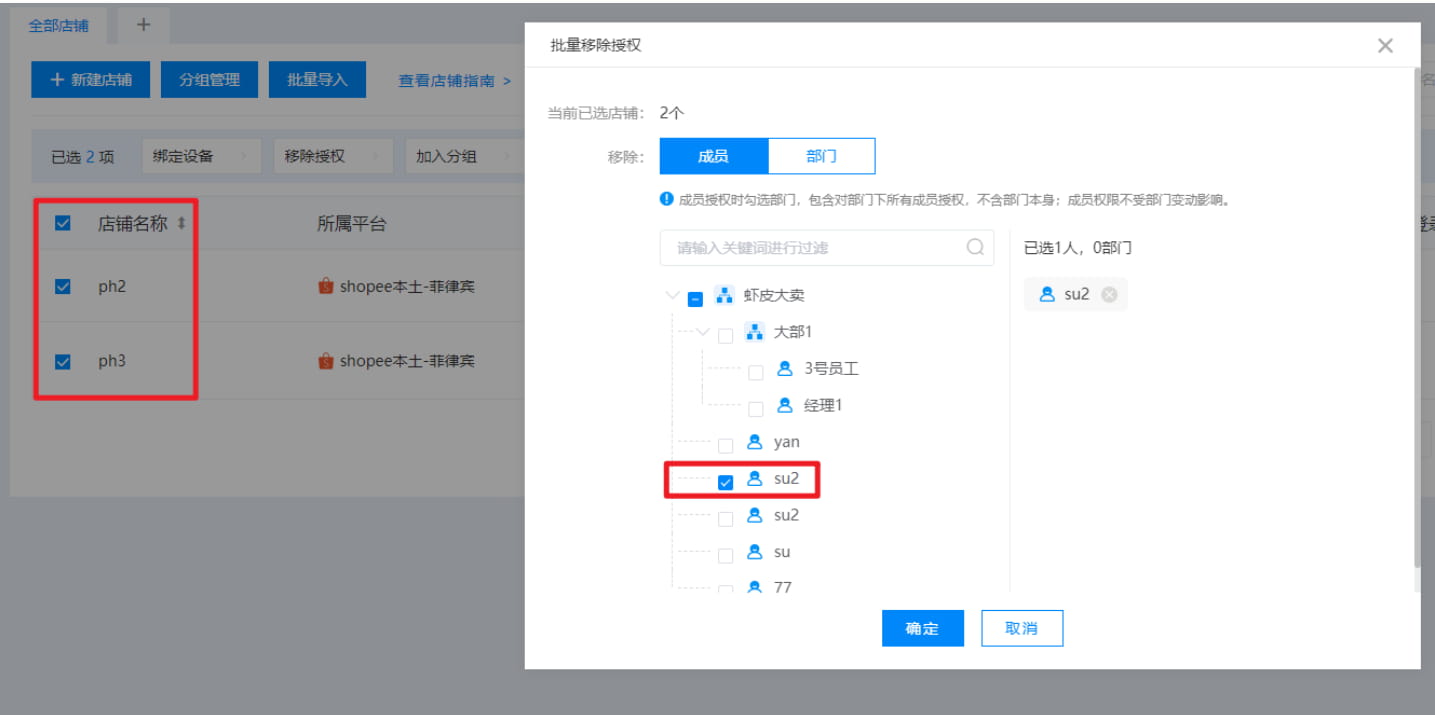This screenshot has width=1435, height=715.
Task: Click the ph2 store name
Action: tap(112, 287)
